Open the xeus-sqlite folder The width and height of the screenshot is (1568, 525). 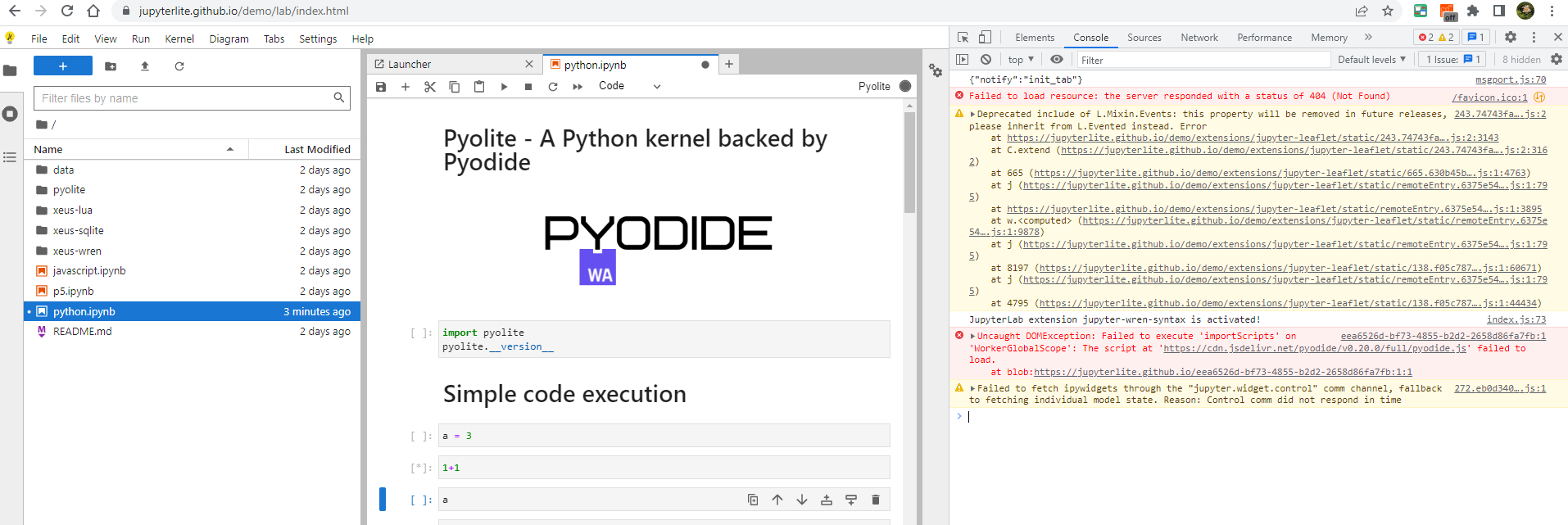[x=192, y=231]
